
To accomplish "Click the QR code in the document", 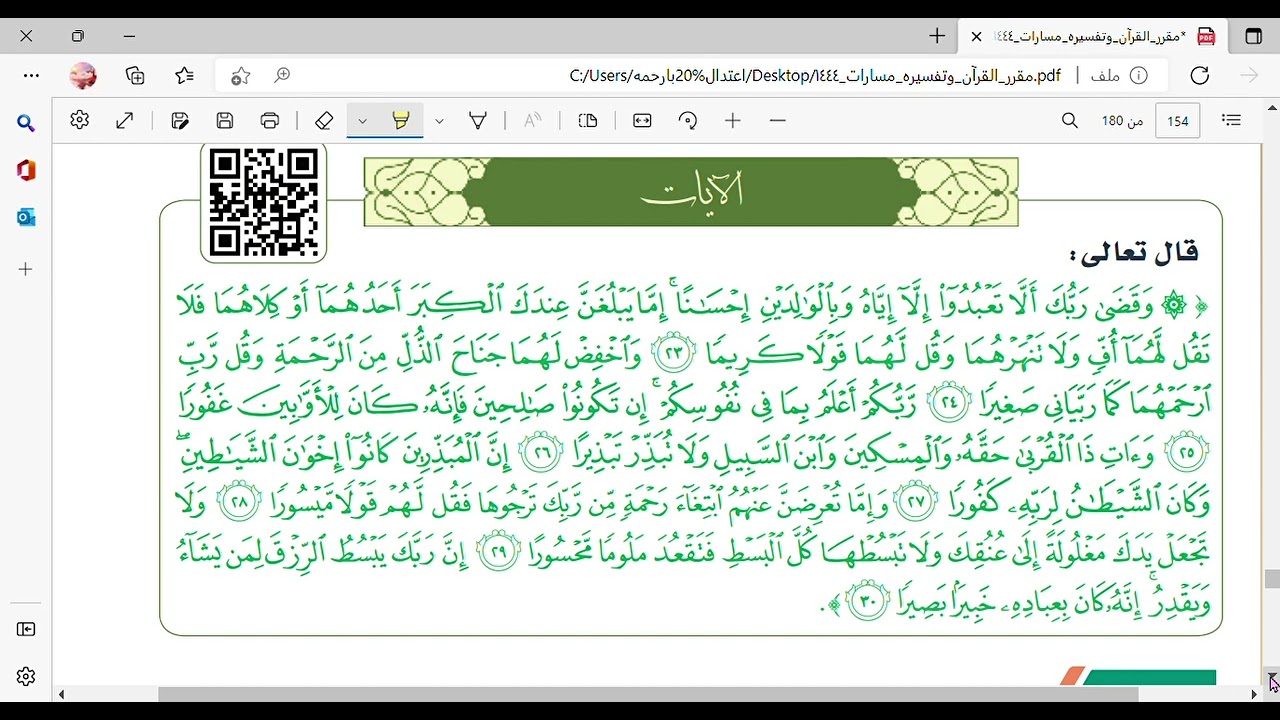I will [x=264, y=203].
